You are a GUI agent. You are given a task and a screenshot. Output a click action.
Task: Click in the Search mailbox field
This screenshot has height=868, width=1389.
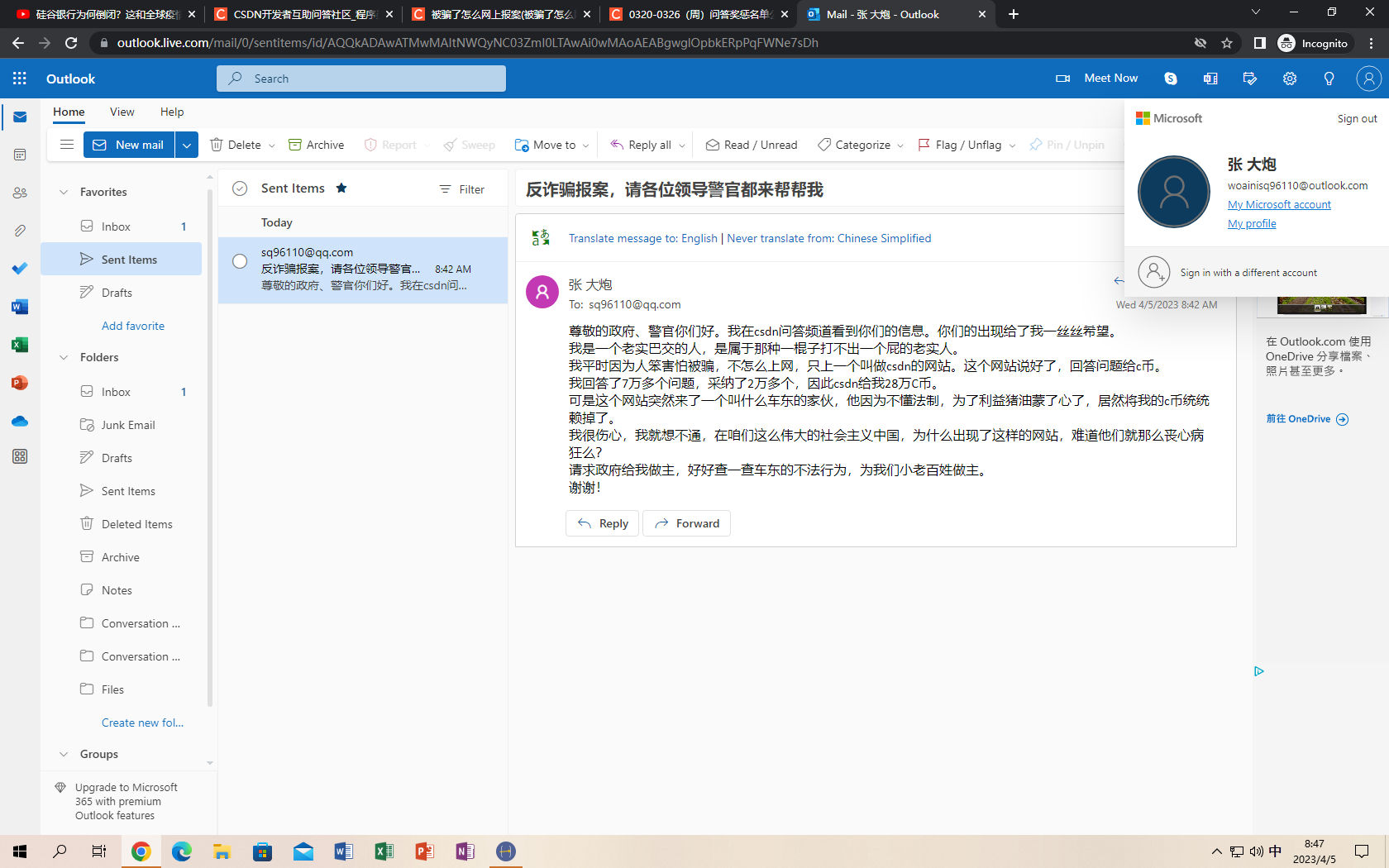tap(361, 79)
